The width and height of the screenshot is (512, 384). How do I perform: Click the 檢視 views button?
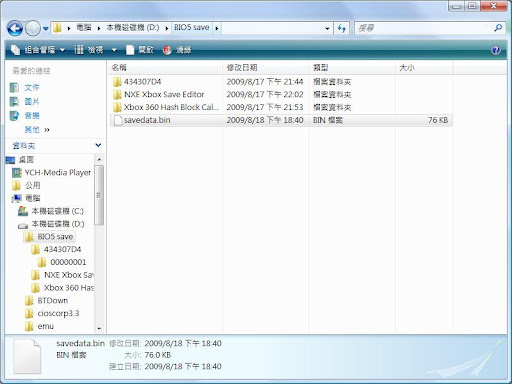(x=89, y=50)
